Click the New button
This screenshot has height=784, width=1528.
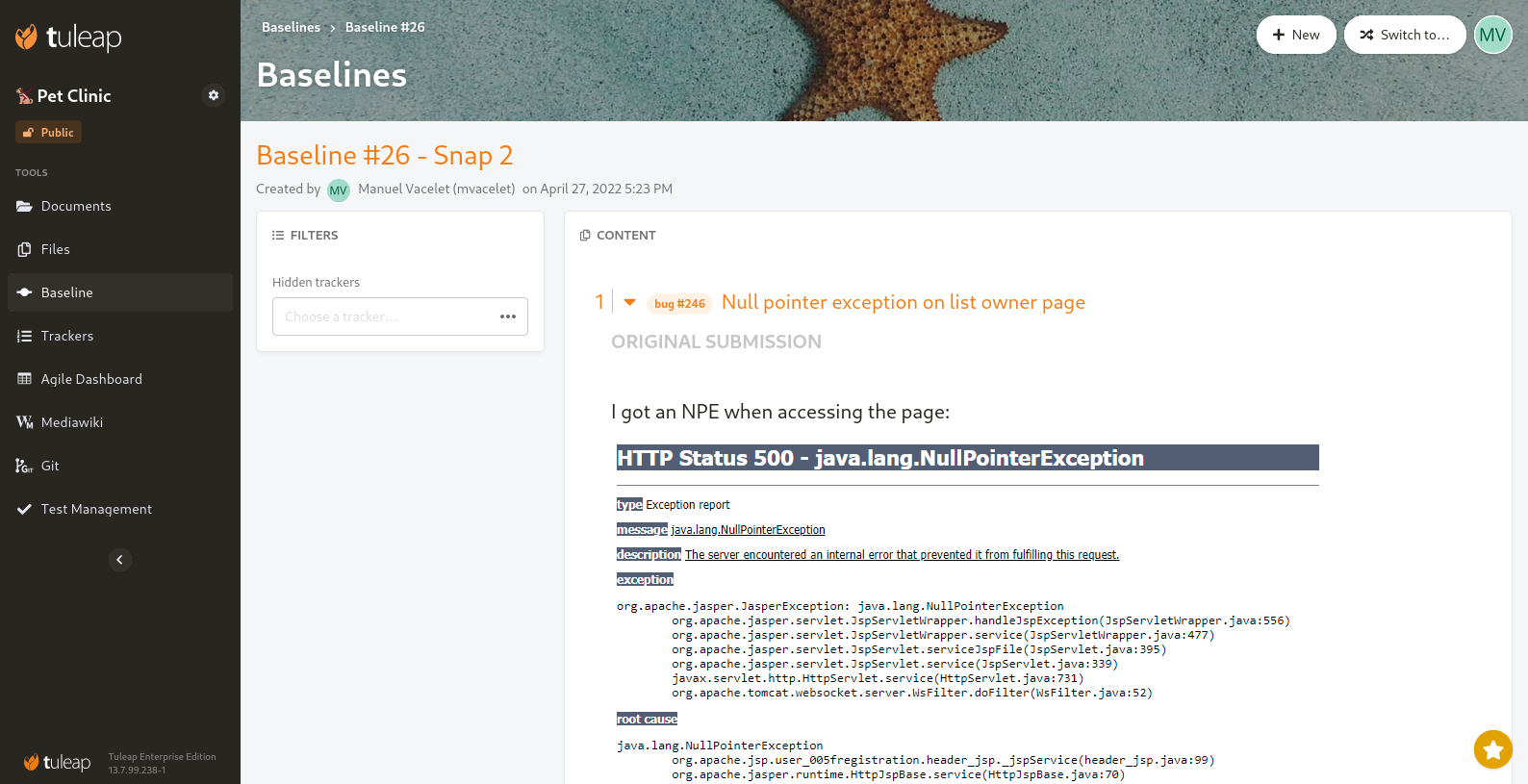click(x=1295, y=35)
